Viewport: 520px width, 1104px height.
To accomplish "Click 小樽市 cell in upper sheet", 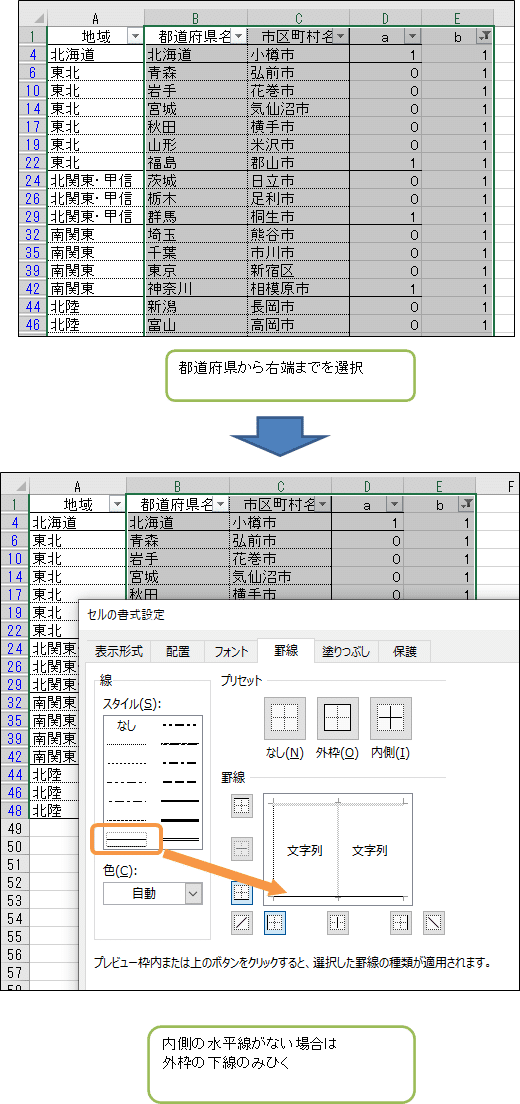I will pos(298,54).
